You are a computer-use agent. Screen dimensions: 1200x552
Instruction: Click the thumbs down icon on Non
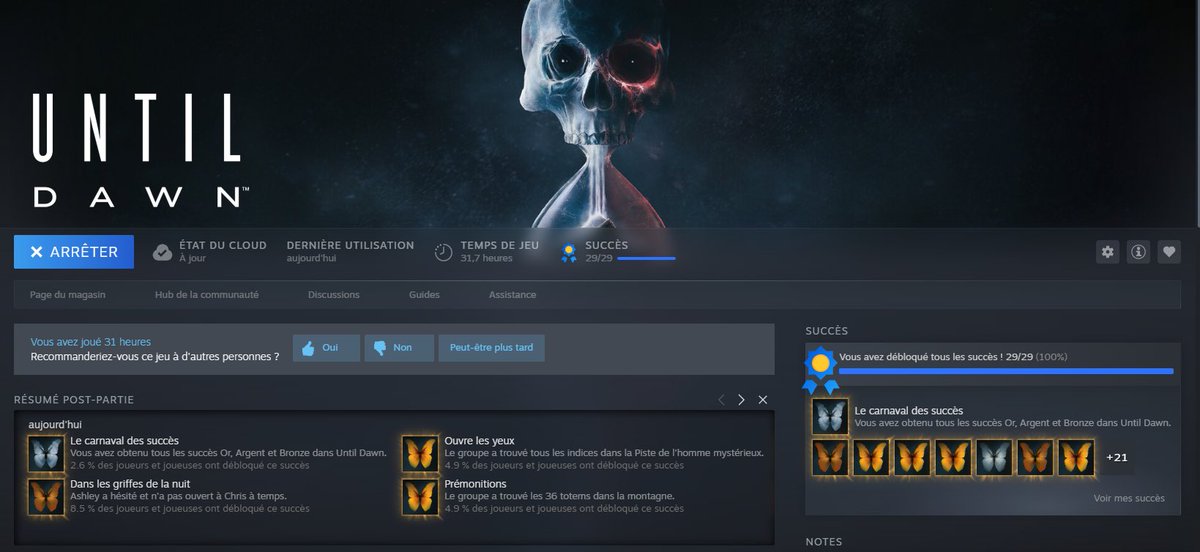click(380, 348)
